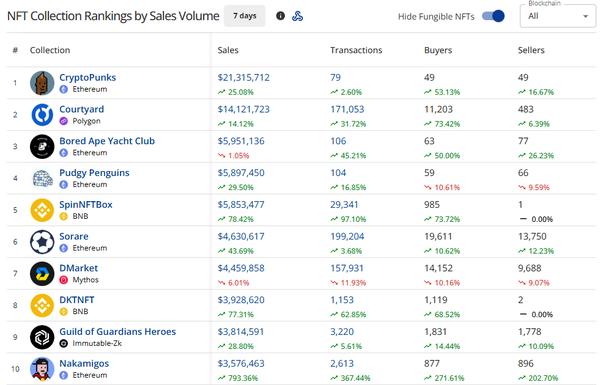Click BNB chain icon under SpinNFTBox

coord(64,216)
